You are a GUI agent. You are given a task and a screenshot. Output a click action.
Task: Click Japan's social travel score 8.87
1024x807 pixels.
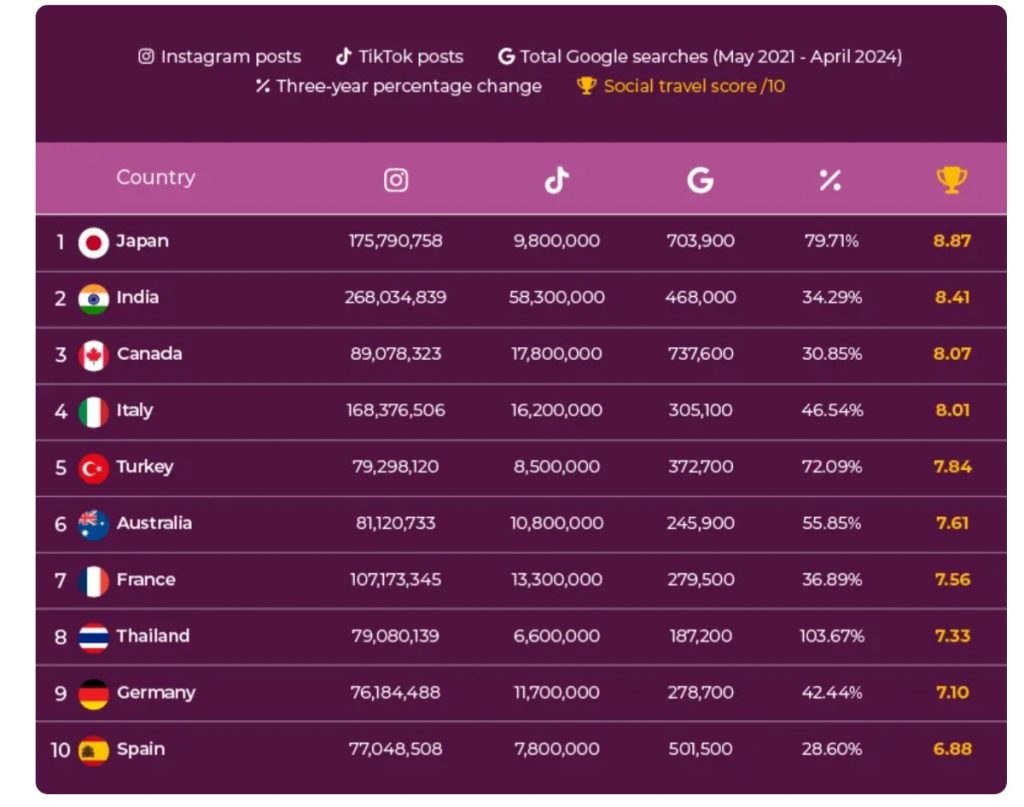pyautogui.click(x=951, y=241)
